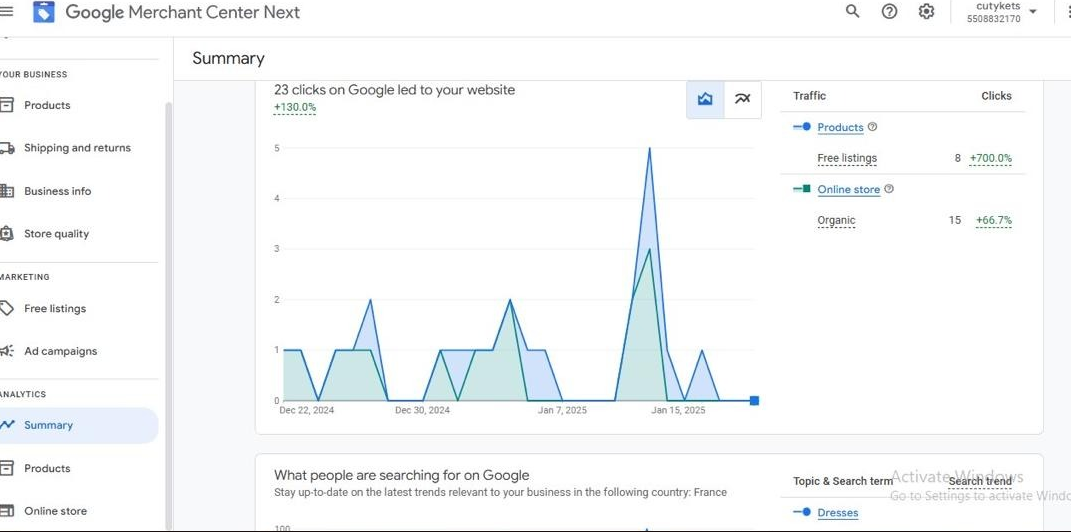
Task: Click the Dresses search topic link
Action: [837, 513]
